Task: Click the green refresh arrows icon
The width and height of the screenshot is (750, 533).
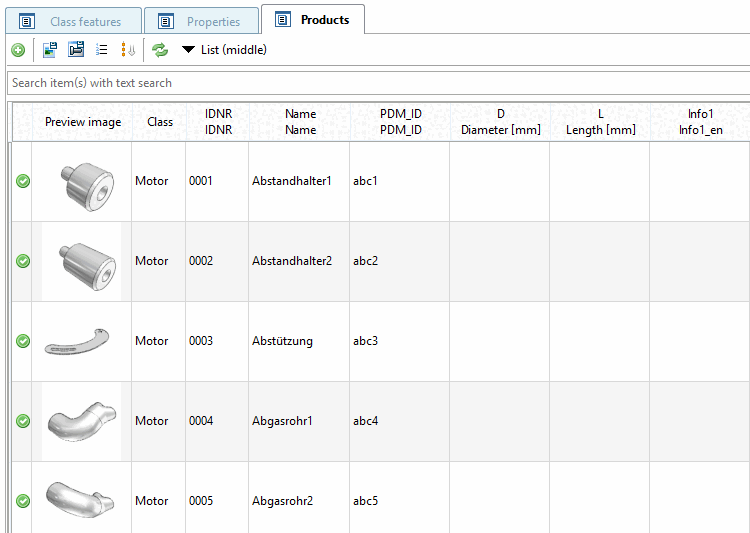Action: (x=160, y=50)
